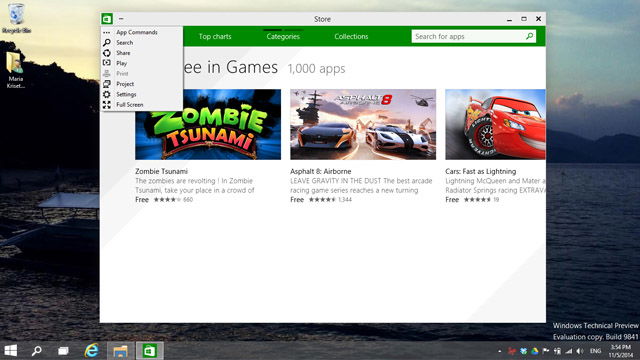Switch to the Collections tab

(x=351, y=36)
